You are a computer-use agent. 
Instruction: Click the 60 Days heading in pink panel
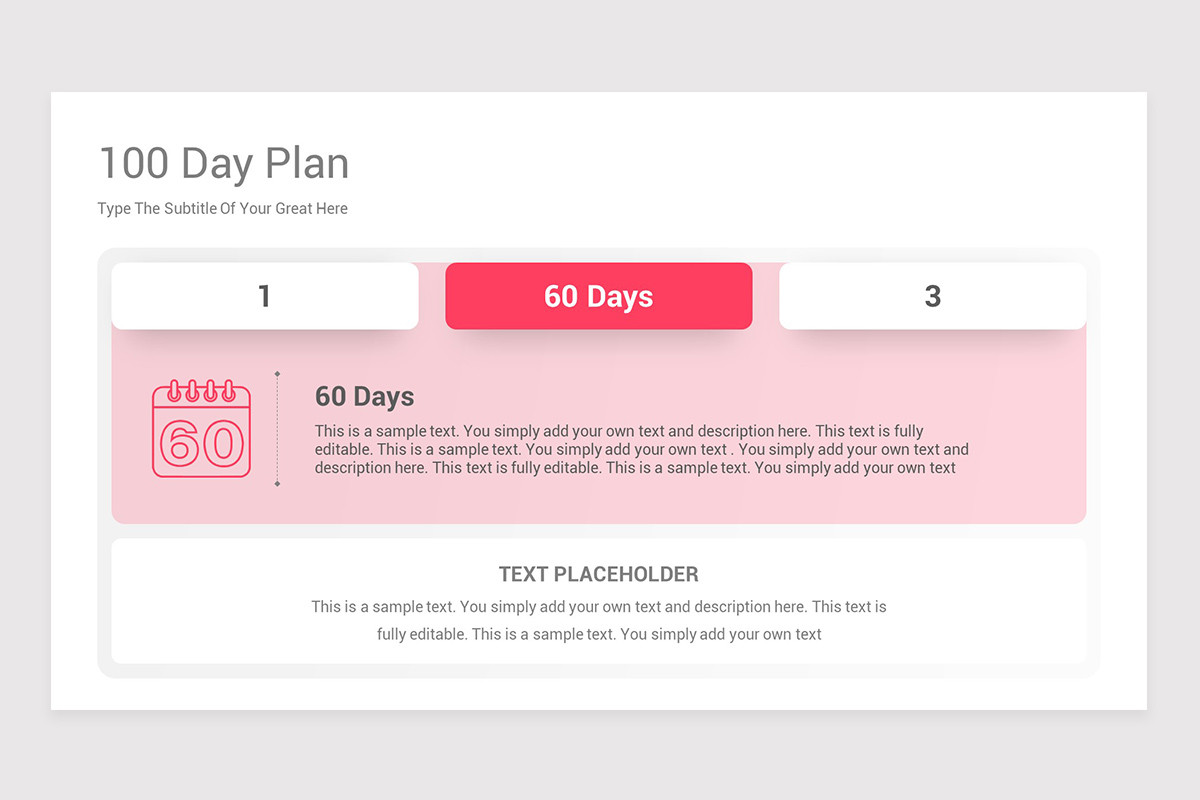point(365,397)
